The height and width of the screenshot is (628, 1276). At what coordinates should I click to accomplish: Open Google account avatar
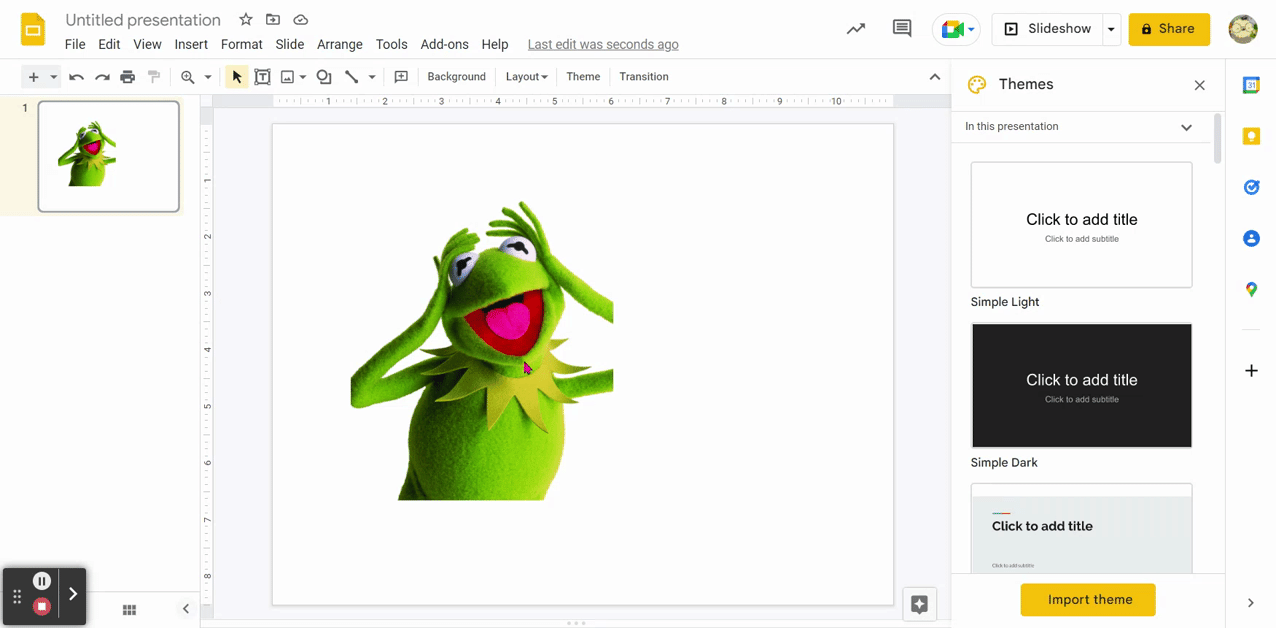(x=1243, y=29)
